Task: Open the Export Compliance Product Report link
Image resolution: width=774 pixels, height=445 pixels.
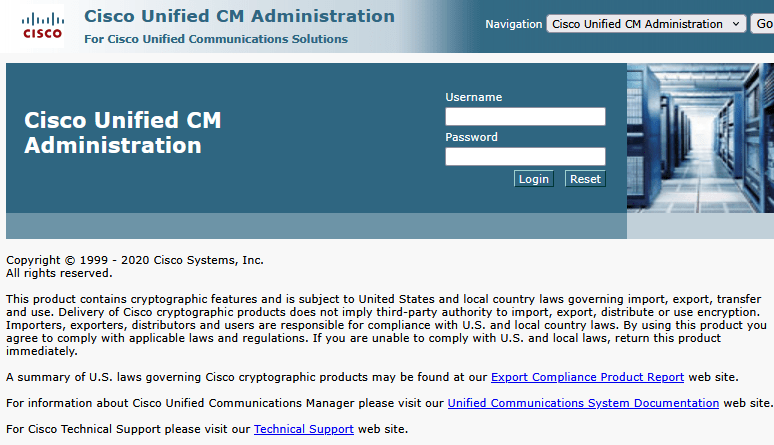Action: [587, 377]
